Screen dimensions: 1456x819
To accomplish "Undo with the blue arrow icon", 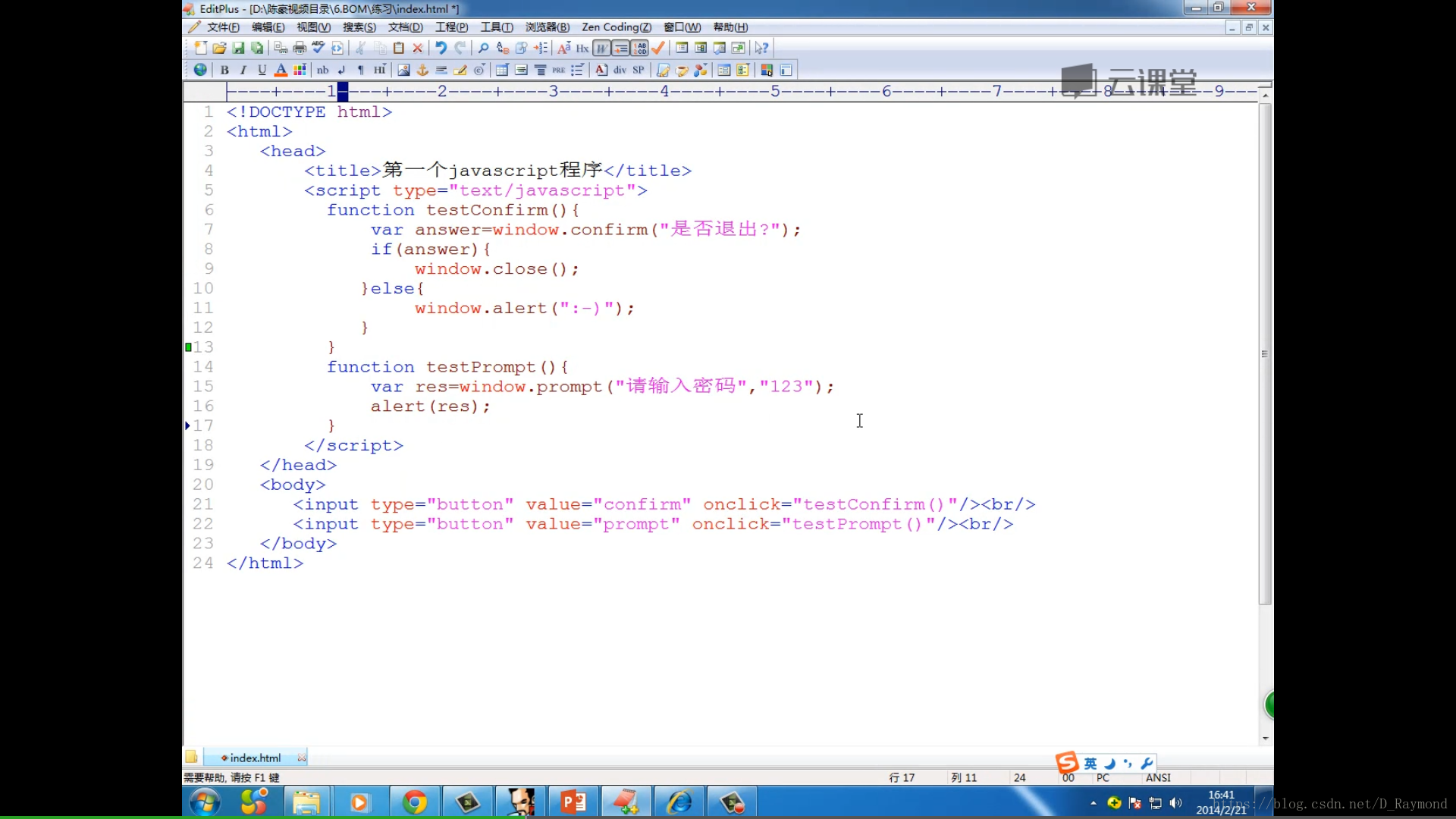I will (441, 48).
